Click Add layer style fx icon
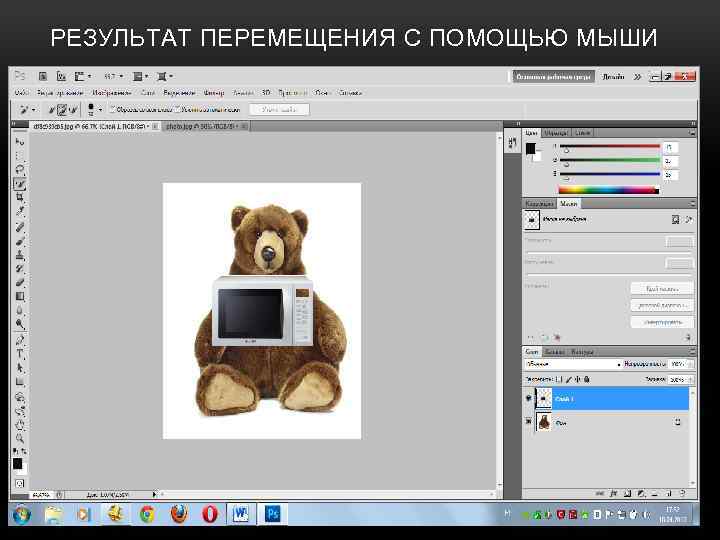This screenshot has height=540, width=720. tap(613, 494)
